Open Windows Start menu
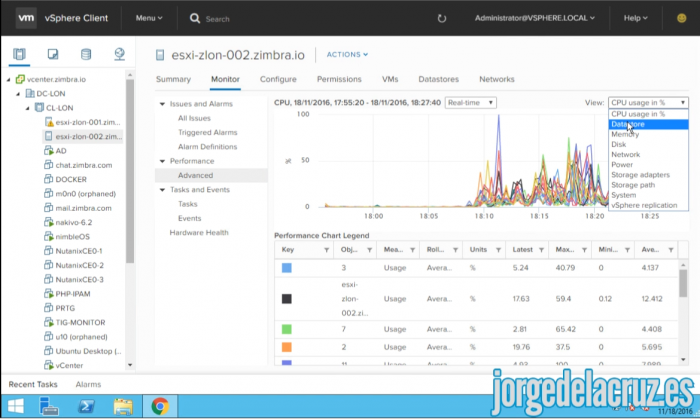This screenshot has width=700, height=419. tap(16, 406)
